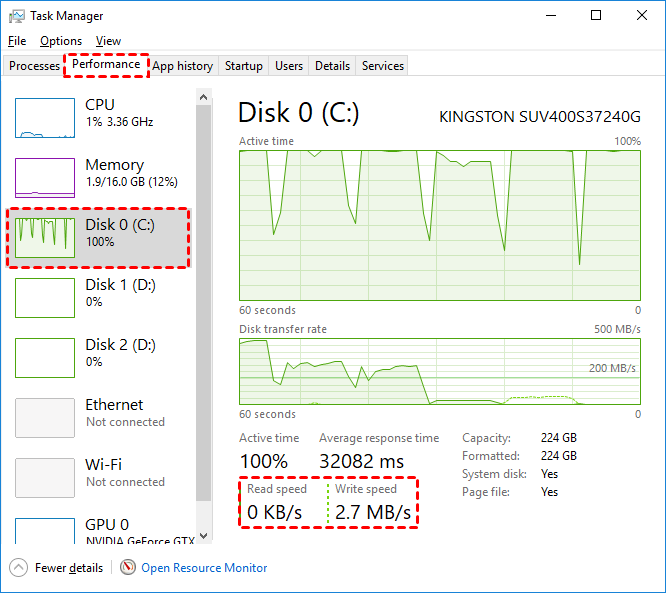Select Disk 2 (D:) in sidebar
Screen dimensions: 666x593
point(99,358)
